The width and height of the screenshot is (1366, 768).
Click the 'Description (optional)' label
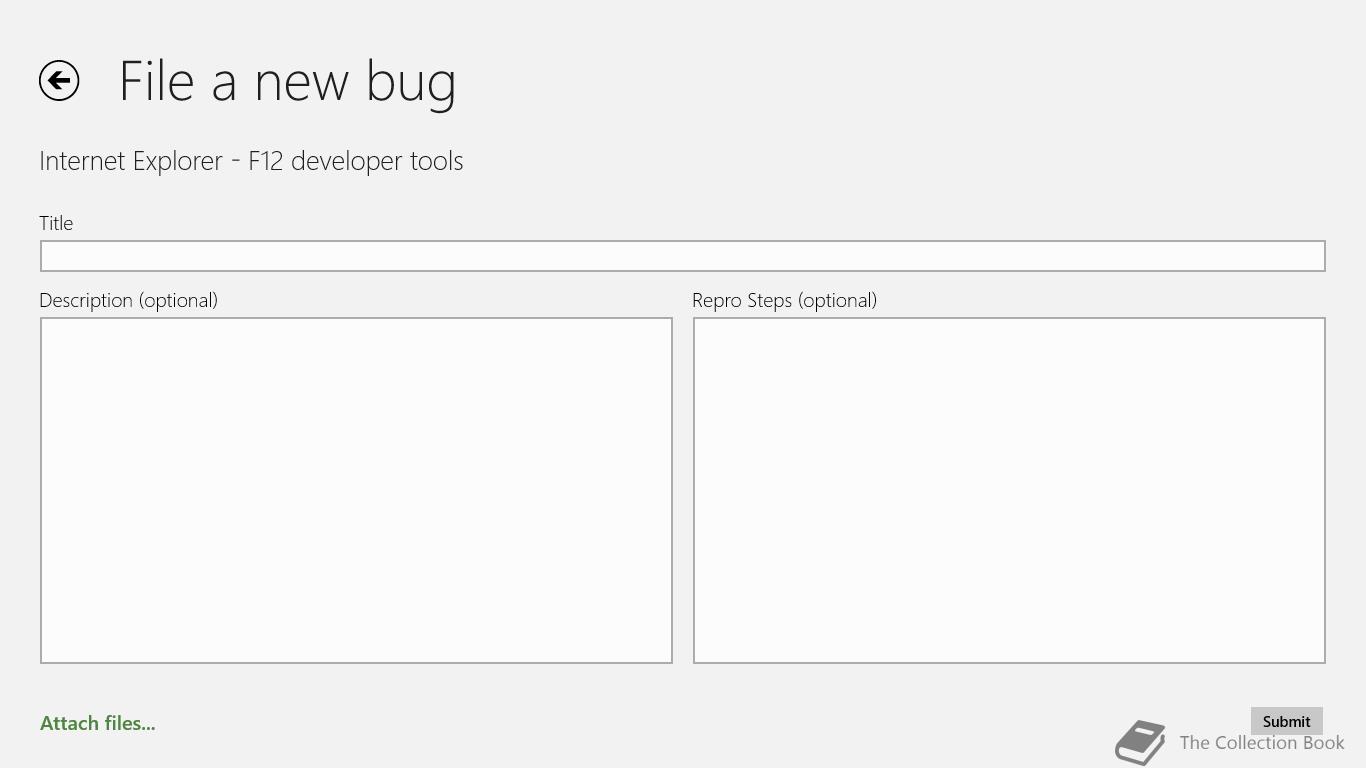[128, 300]
